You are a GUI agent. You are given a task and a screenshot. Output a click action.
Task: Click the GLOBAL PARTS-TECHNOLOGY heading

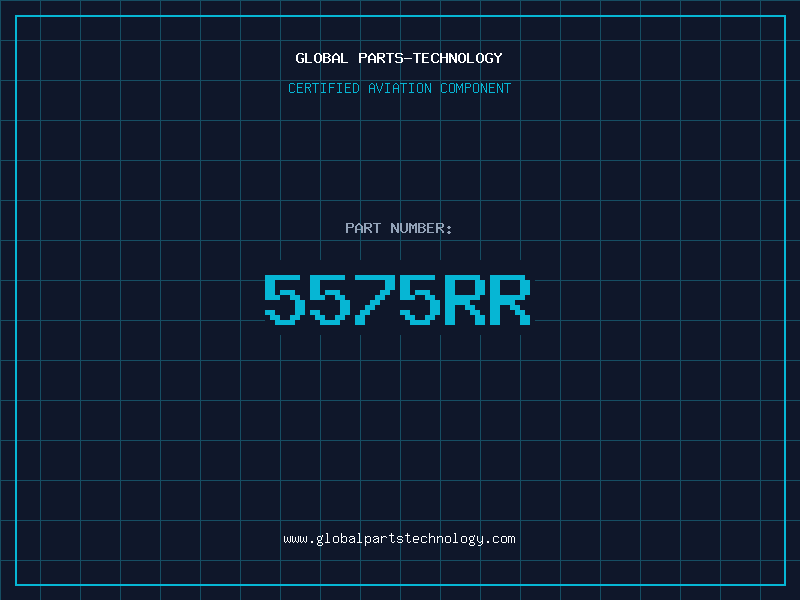click(x=399, y=59)
